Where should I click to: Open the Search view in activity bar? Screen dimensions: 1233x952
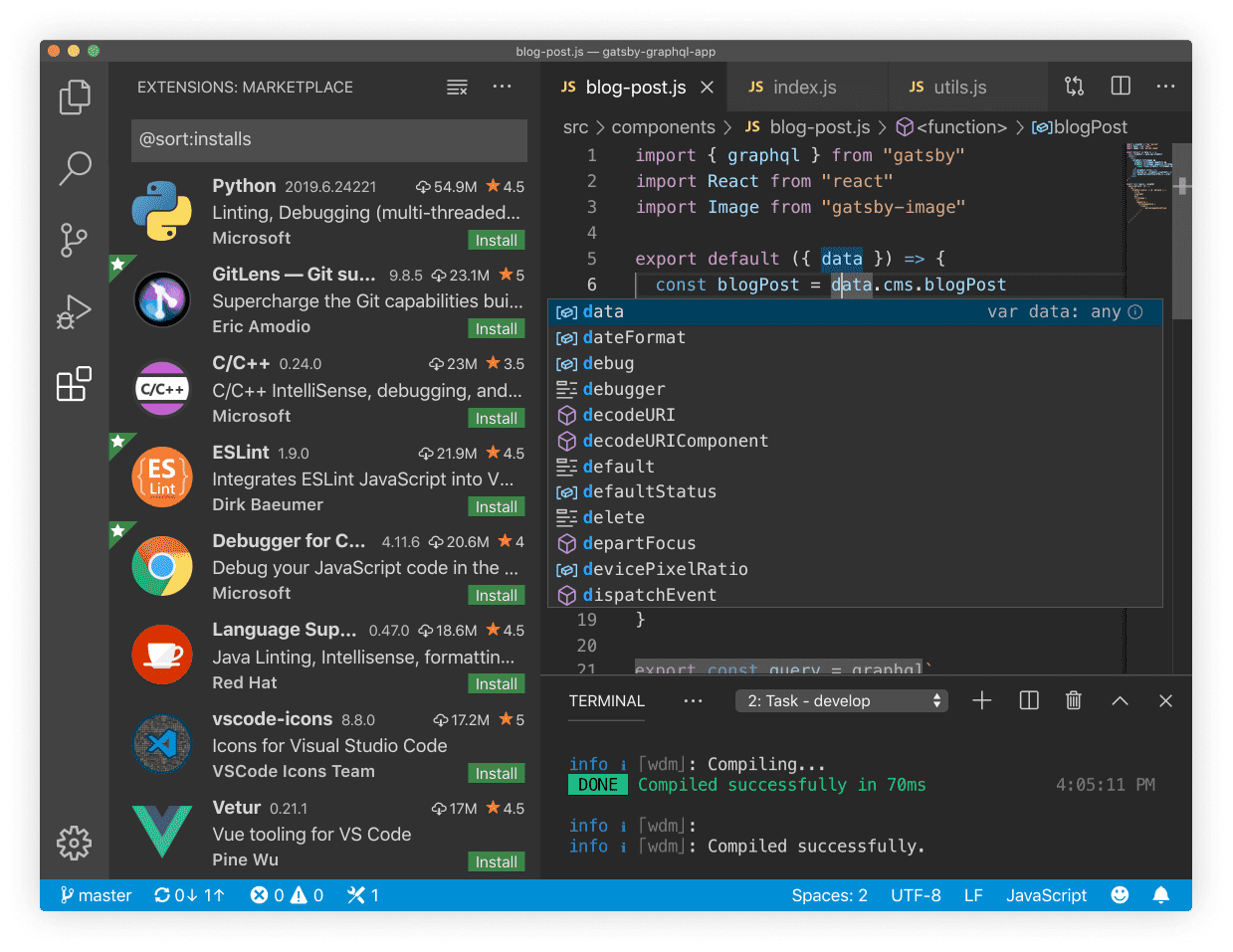(x=75, y=168)
